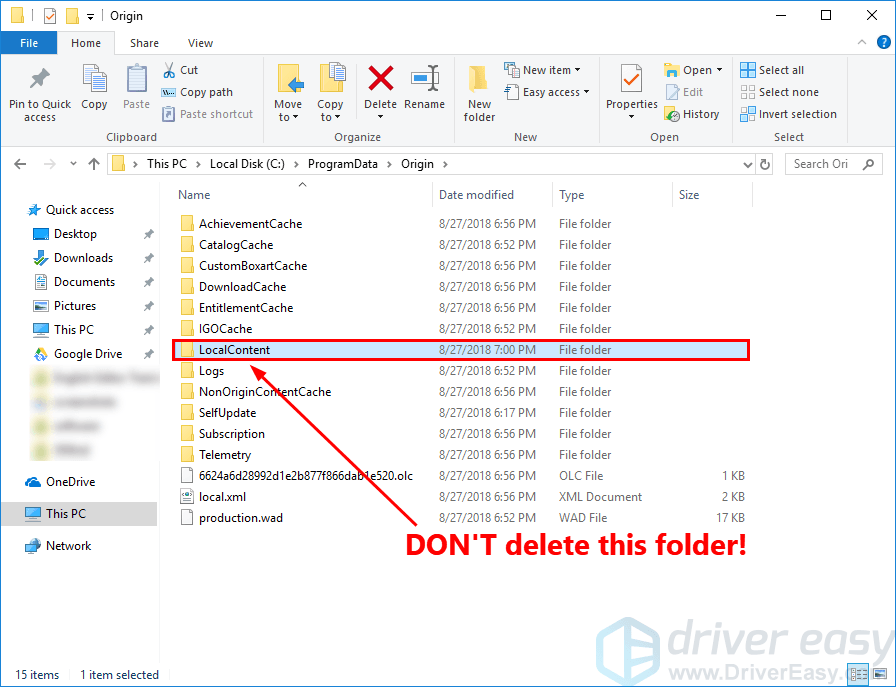Open Quick Access Toolbar customize arrow
The image size is (896, 687).
(90, 17)
